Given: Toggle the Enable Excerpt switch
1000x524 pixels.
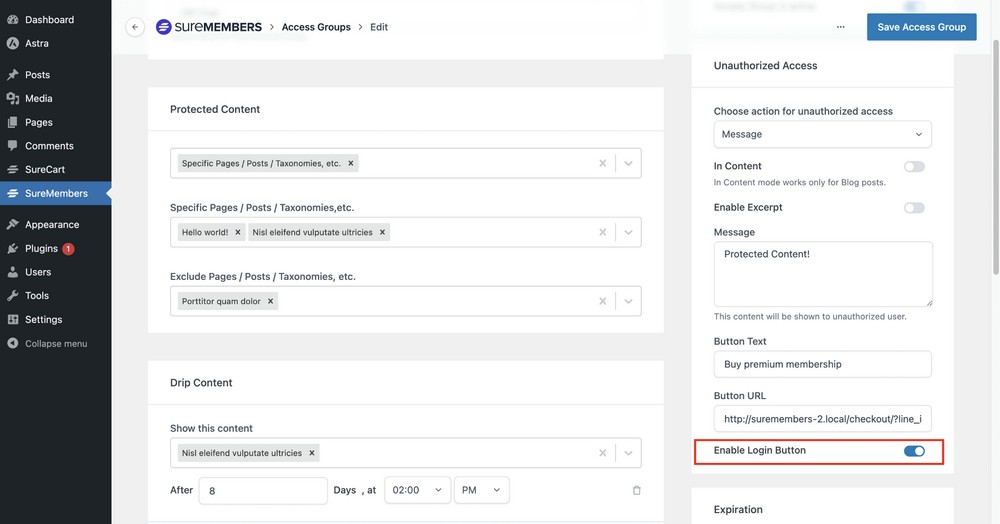Looking at the screenshot, I should click(914, 208).
